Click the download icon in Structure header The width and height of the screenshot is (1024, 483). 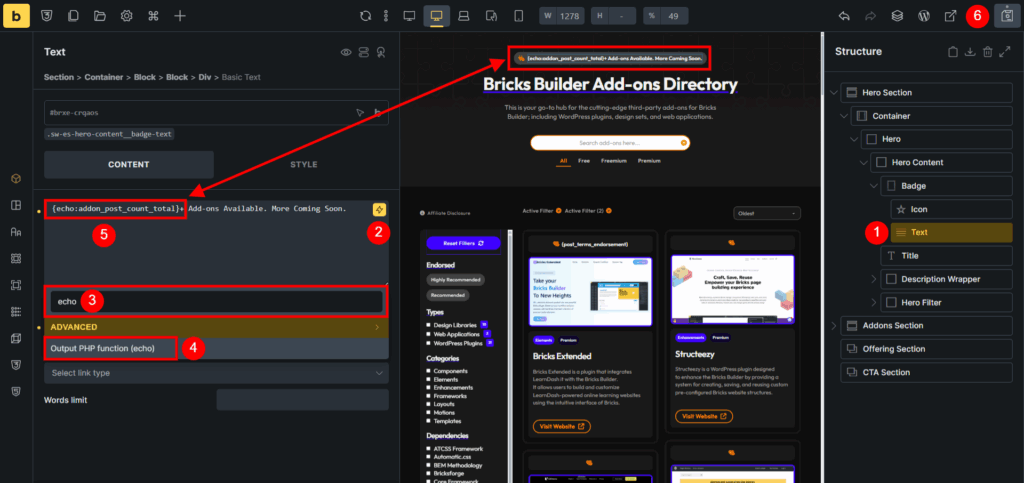pos(970,52)
